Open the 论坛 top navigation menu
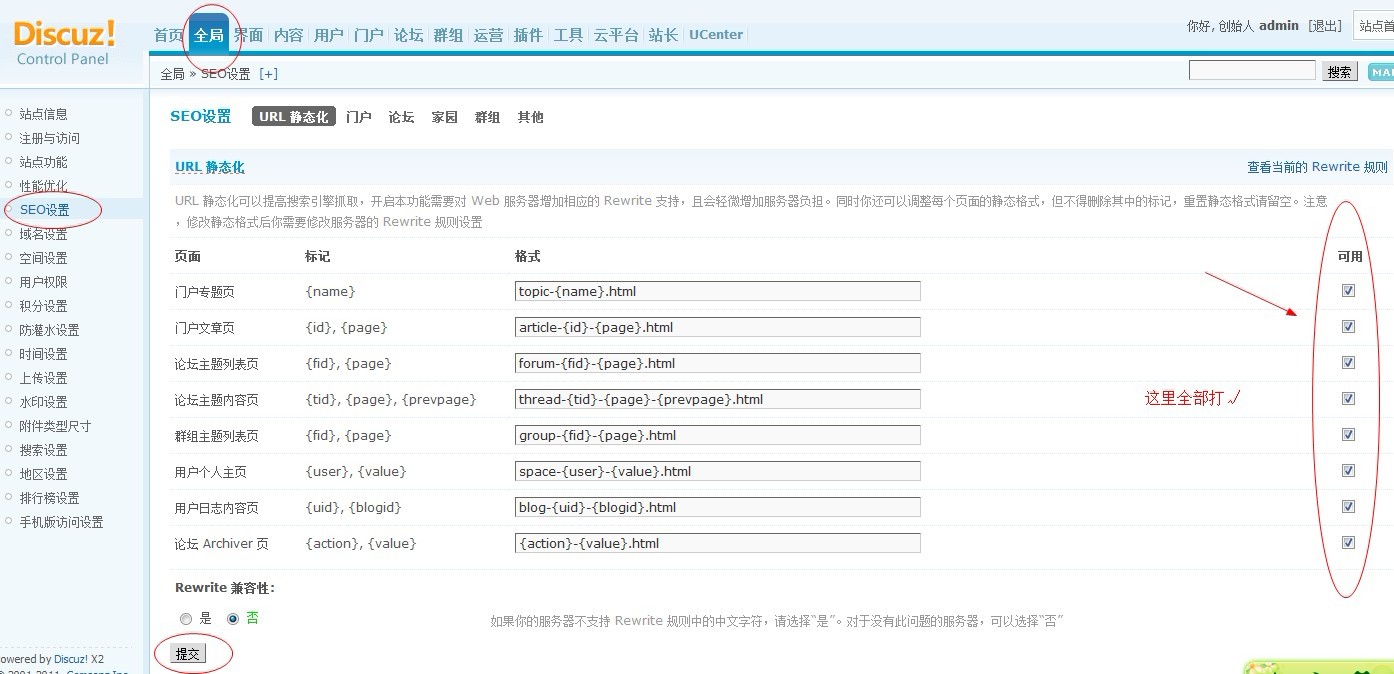The image size is (1394, 674). click(x=408, y=35)
